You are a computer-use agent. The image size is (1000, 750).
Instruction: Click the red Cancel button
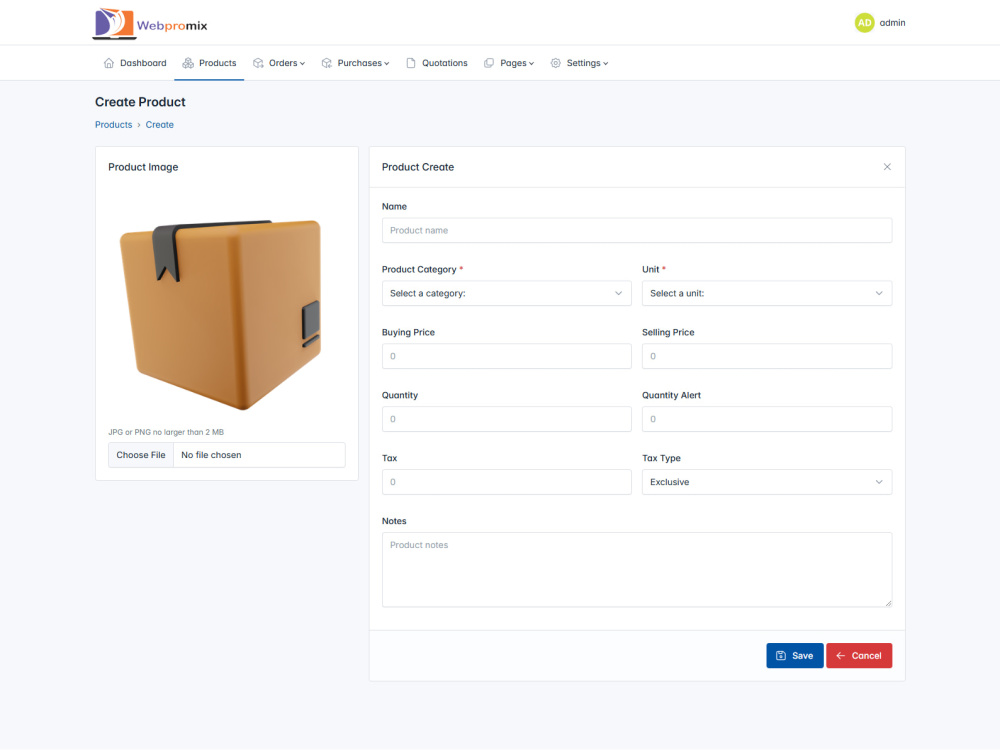click(859, 656)
